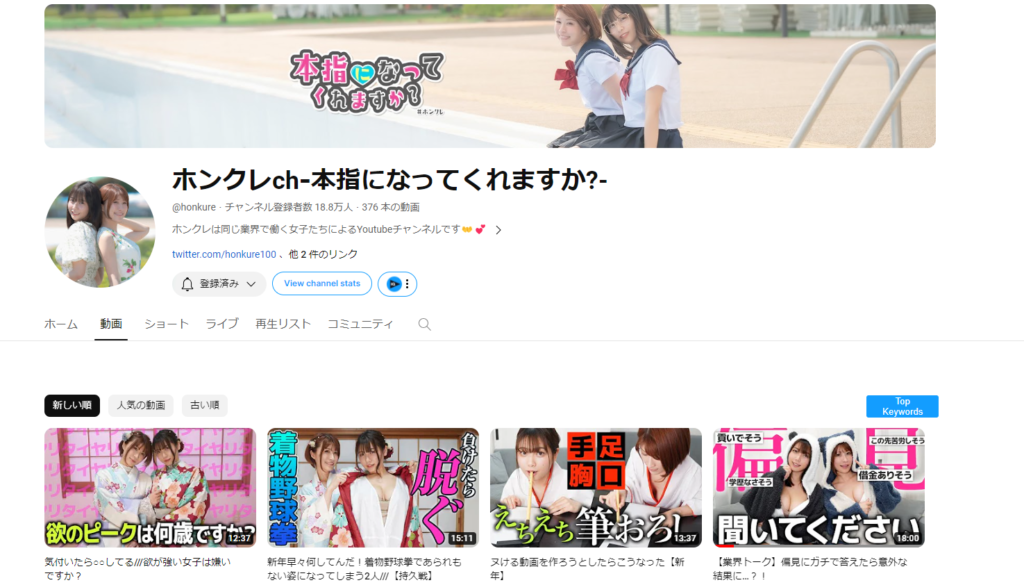This screenshot has height=585, width=1024.
Task: Click the notification bell icon
Action: (x=187, y=284)
